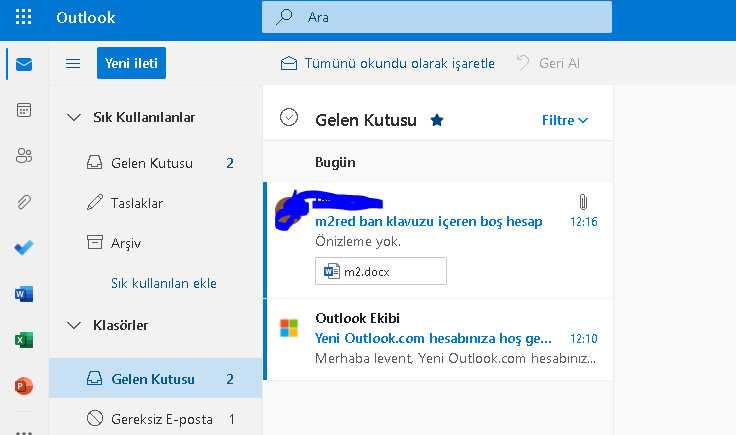This screenshot has height=435, width=736.
Task: Open Files paperclip icon in rail
Action: pyautogui.click(x=24, y=202)
